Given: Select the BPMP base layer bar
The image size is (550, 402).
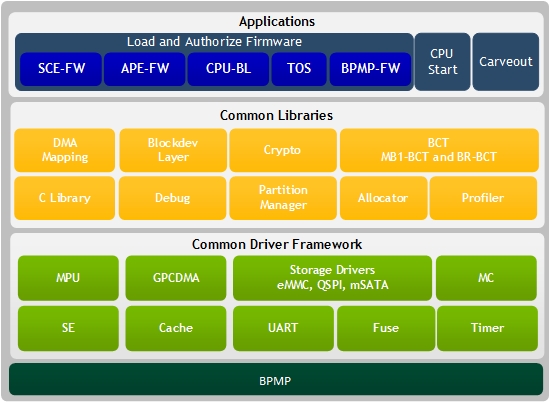Looking at the screenshot, I should click(276, 380).
